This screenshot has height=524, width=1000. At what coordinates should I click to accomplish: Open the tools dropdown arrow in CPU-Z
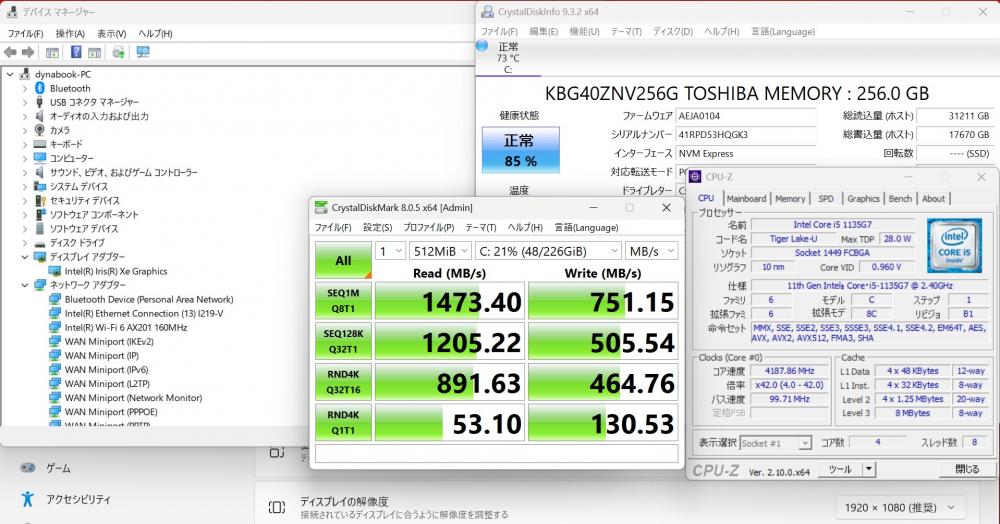point(868,469)
